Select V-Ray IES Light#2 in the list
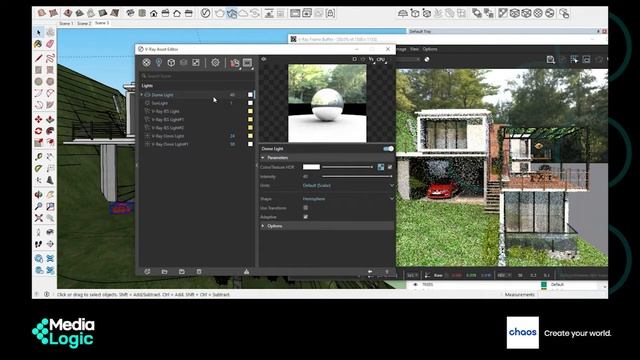640x360 pixels. click(168, 128)
